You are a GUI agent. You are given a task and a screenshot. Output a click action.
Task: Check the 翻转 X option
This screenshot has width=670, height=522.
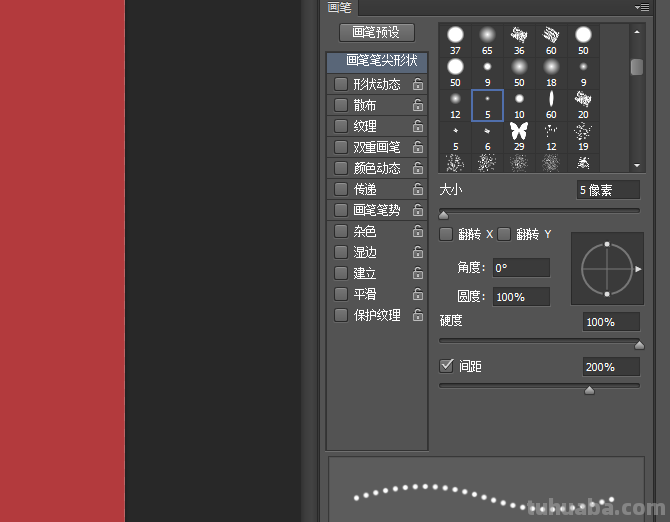pos(447,234)
